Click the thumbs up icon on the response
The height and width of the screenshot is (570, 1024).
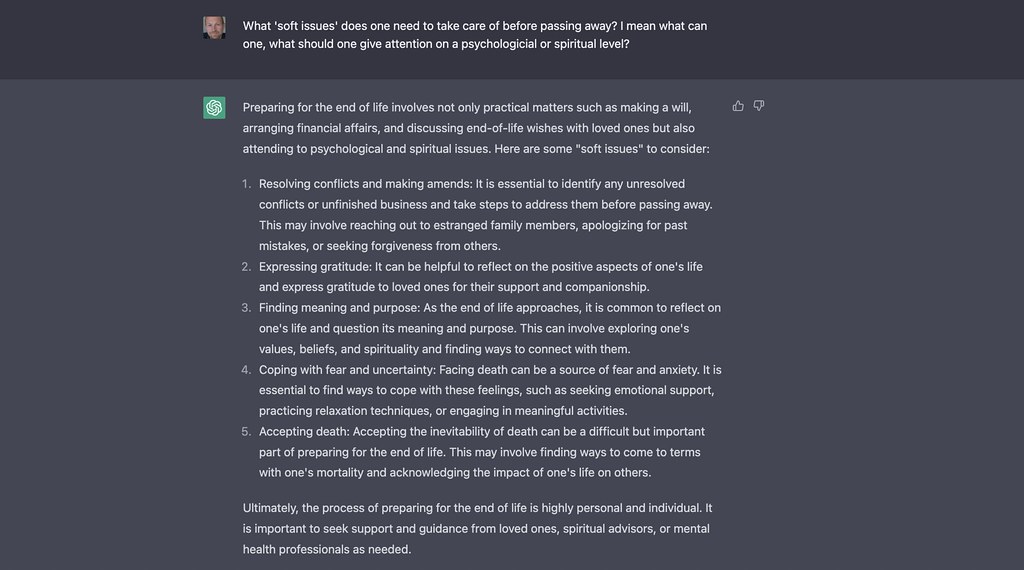[738, 106]
